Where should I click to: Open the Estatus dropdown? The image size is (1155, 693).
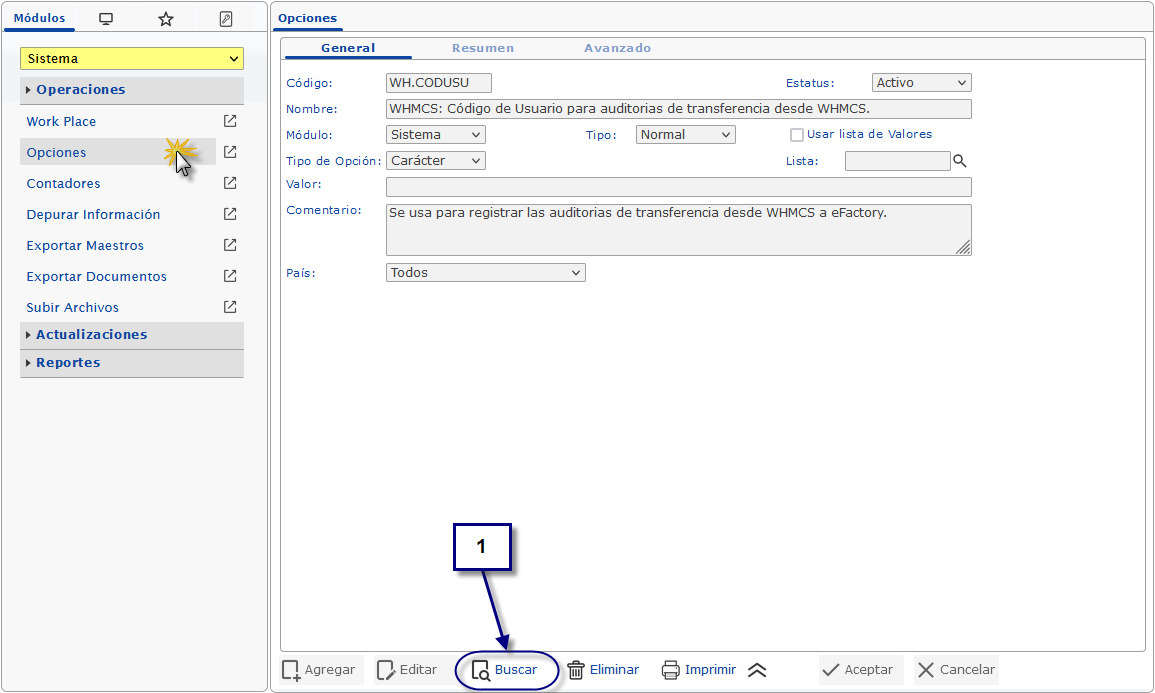click(x=921, y=83)
